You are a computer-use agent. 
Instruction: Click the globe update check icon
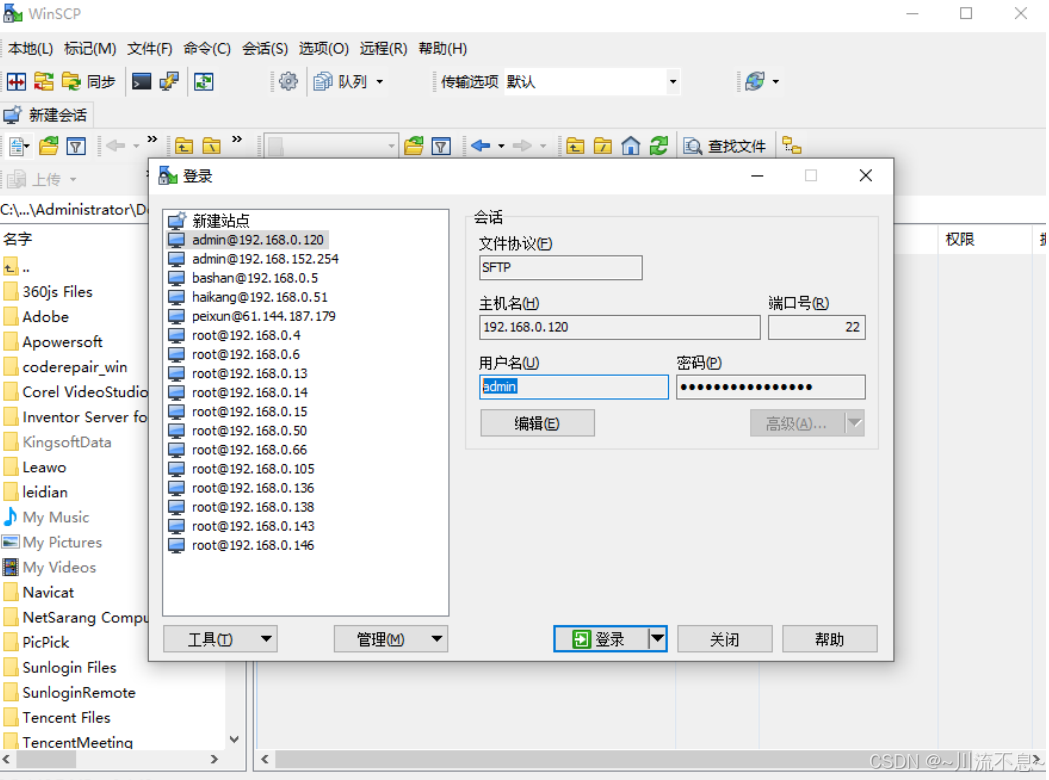755,82
